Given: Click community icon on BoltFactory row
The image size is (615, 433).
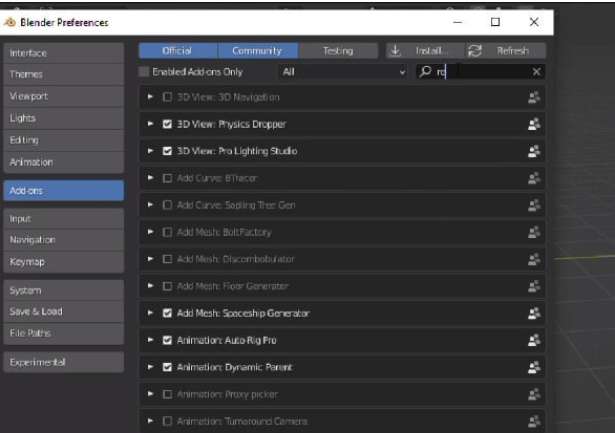Looking at the screenshot, I should [534, 232].
